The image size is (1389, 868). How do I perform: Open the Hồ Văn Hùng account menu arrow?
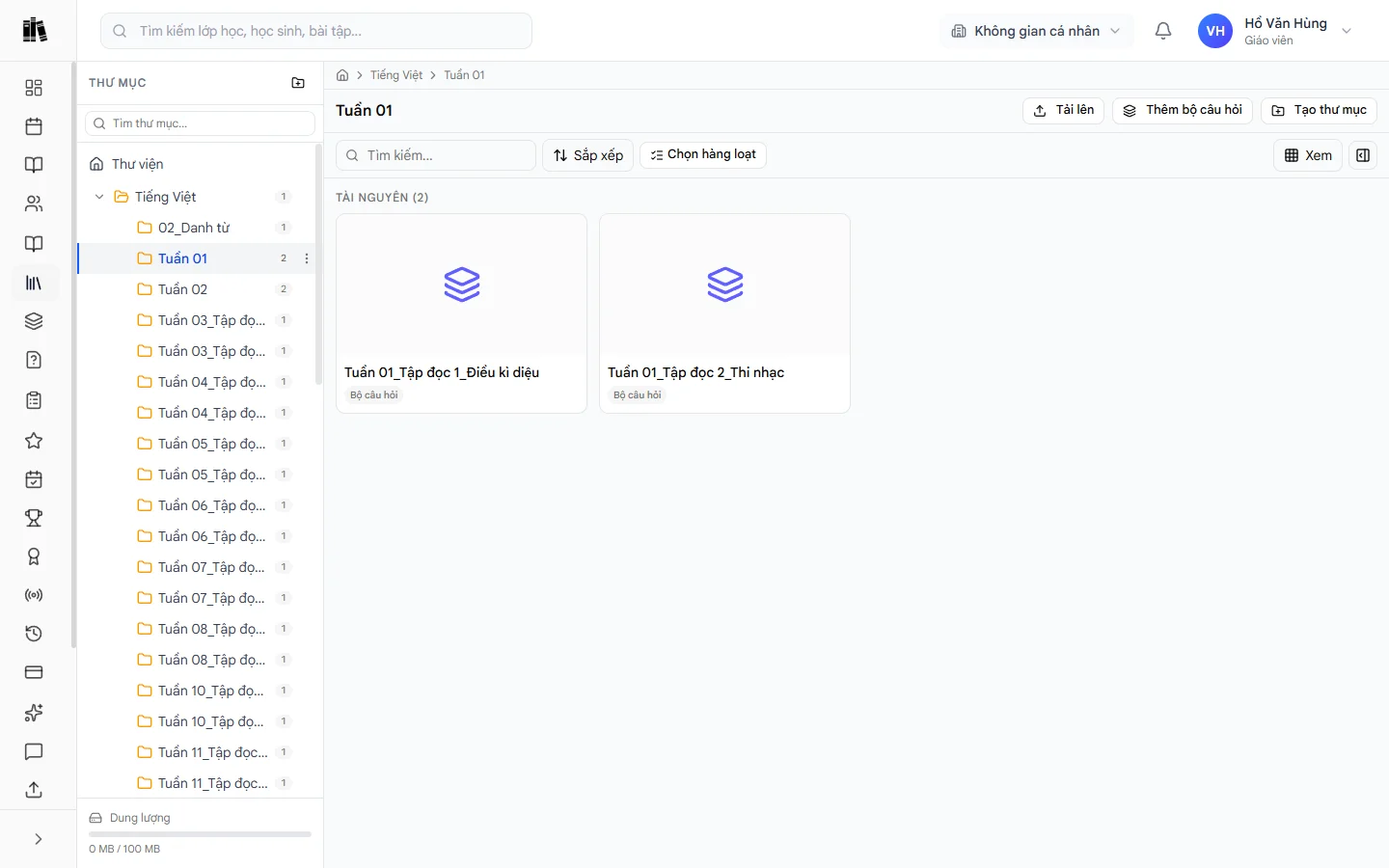(1347, 31)
